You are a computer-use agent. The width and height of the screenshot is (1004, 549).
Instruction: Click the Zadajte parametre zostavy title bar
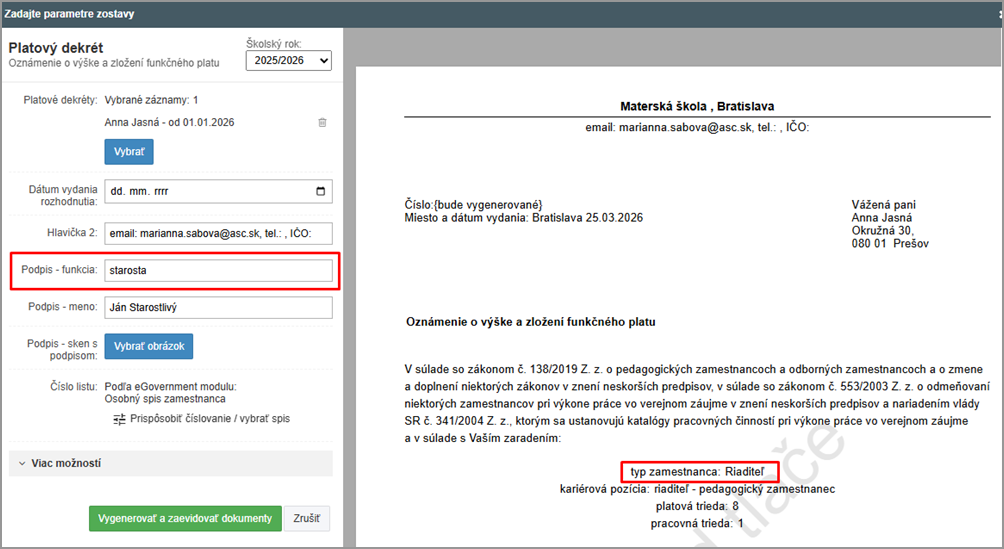70,14
